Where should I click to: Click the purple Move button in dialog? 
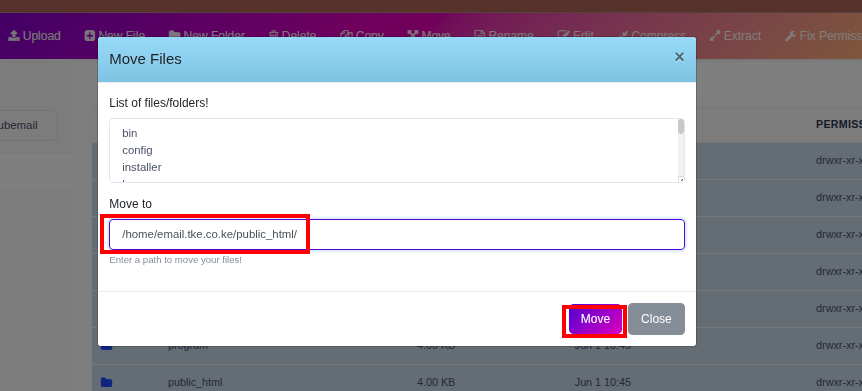(595, 319)
